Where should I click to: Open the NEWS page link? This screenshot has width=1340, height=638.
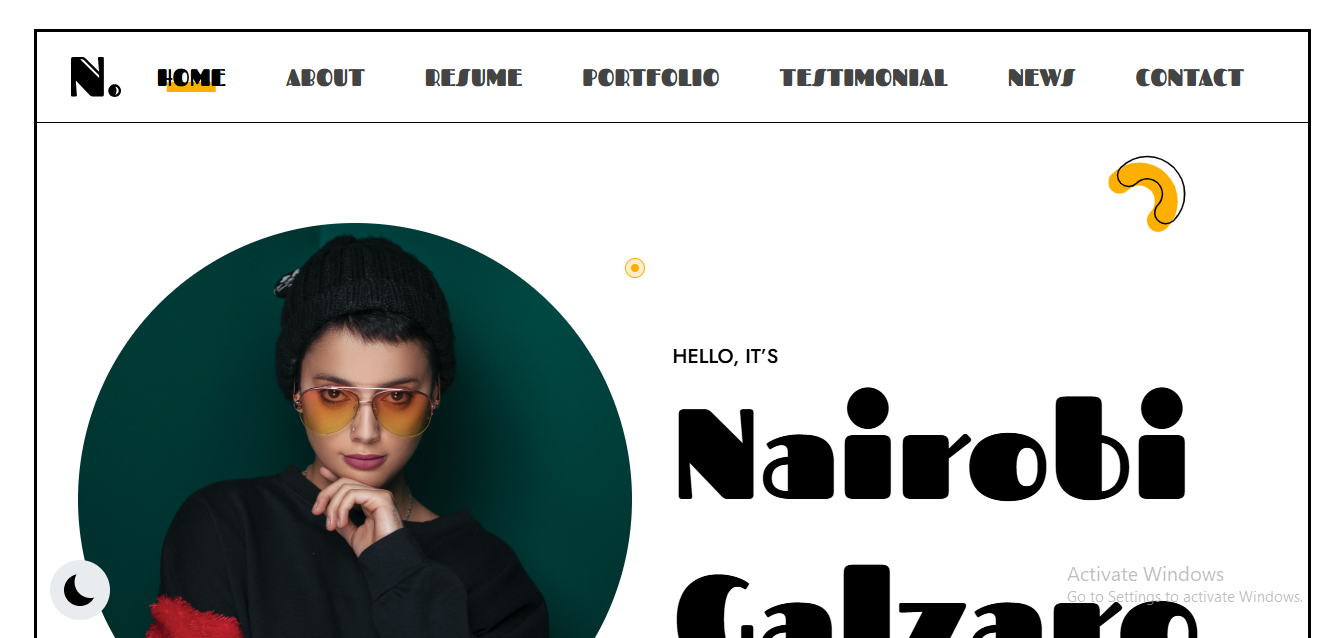click(1041, 78)
